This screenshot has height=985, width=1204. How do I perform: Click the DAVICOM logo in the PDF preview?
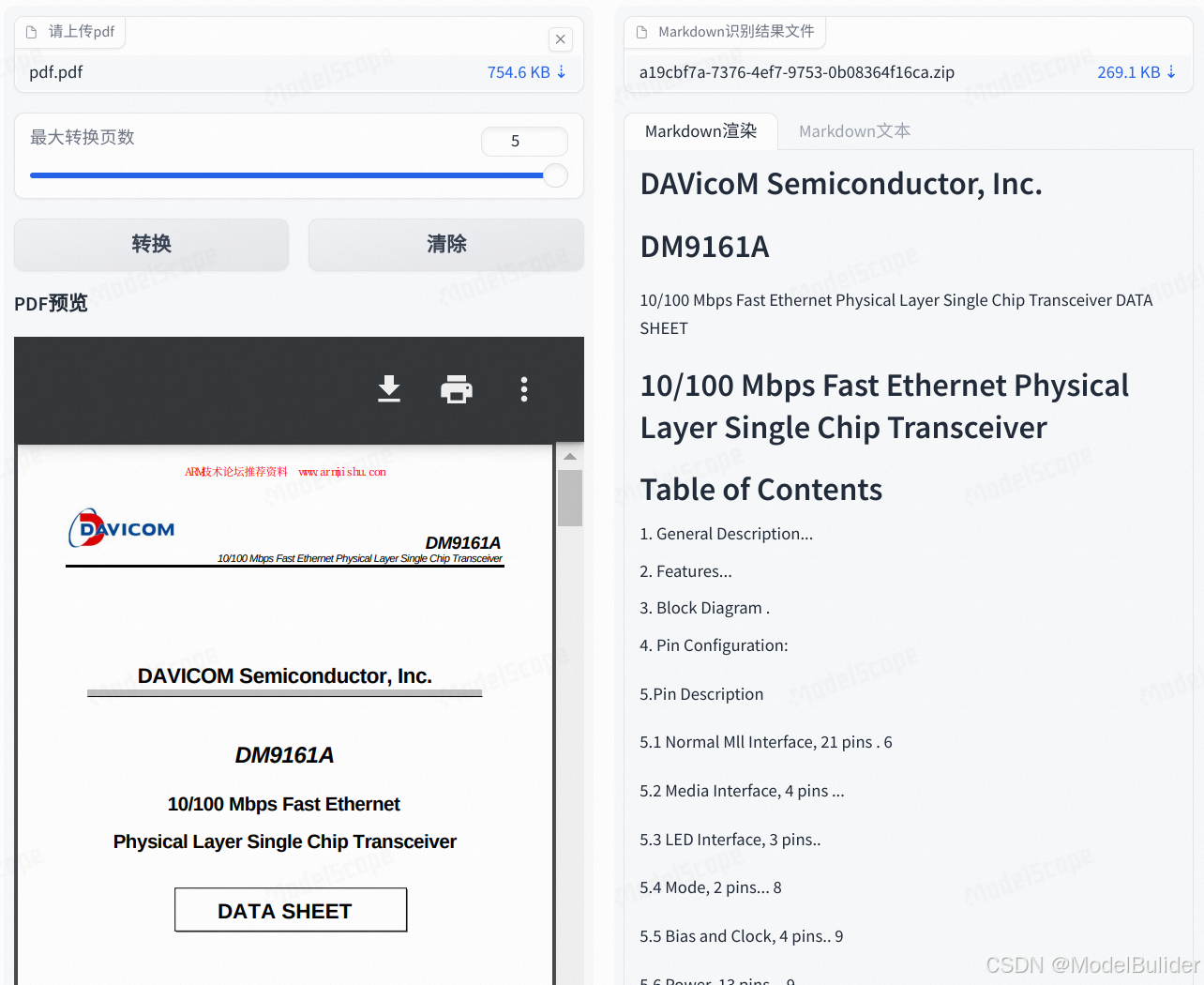tap(122, 528)
